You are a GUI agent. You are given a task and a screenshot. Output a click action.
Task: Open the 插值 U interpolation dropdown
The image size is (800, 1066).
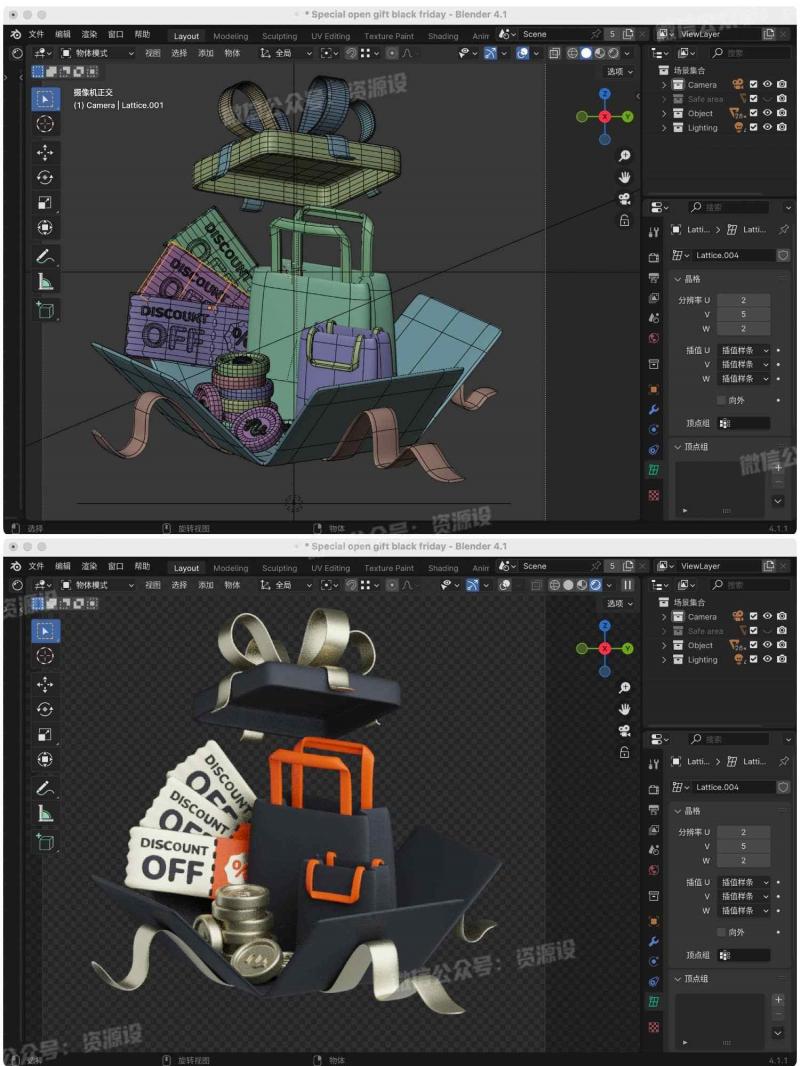click(744, 350)
